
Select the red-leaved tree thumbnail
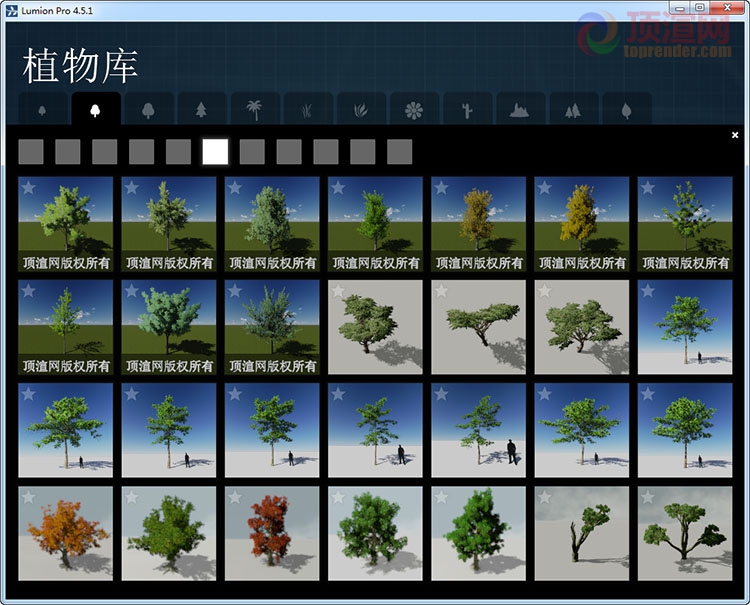[x=272, y=533]
